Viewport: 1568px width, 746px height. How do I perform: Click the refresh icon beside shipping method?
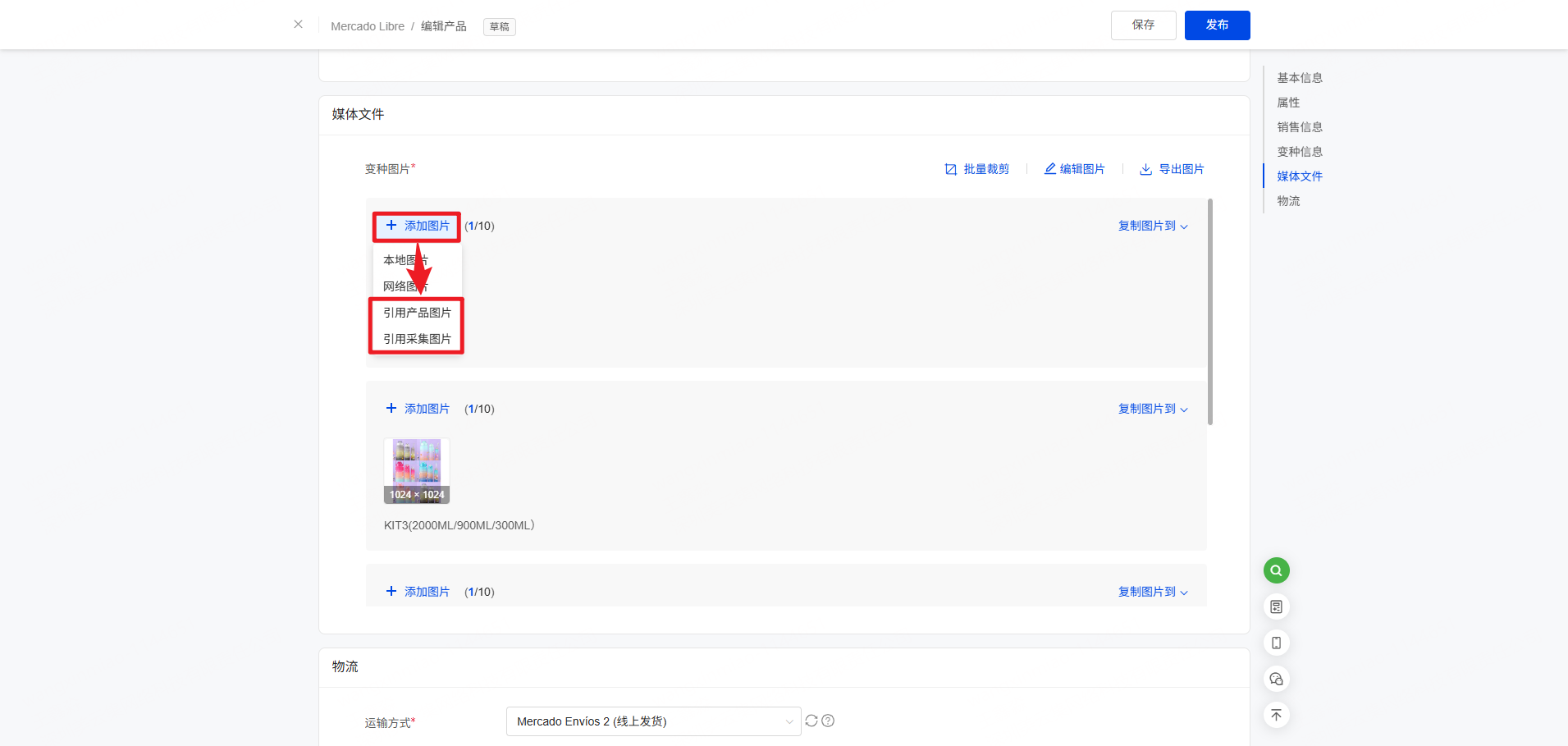(x=811, y=721)
